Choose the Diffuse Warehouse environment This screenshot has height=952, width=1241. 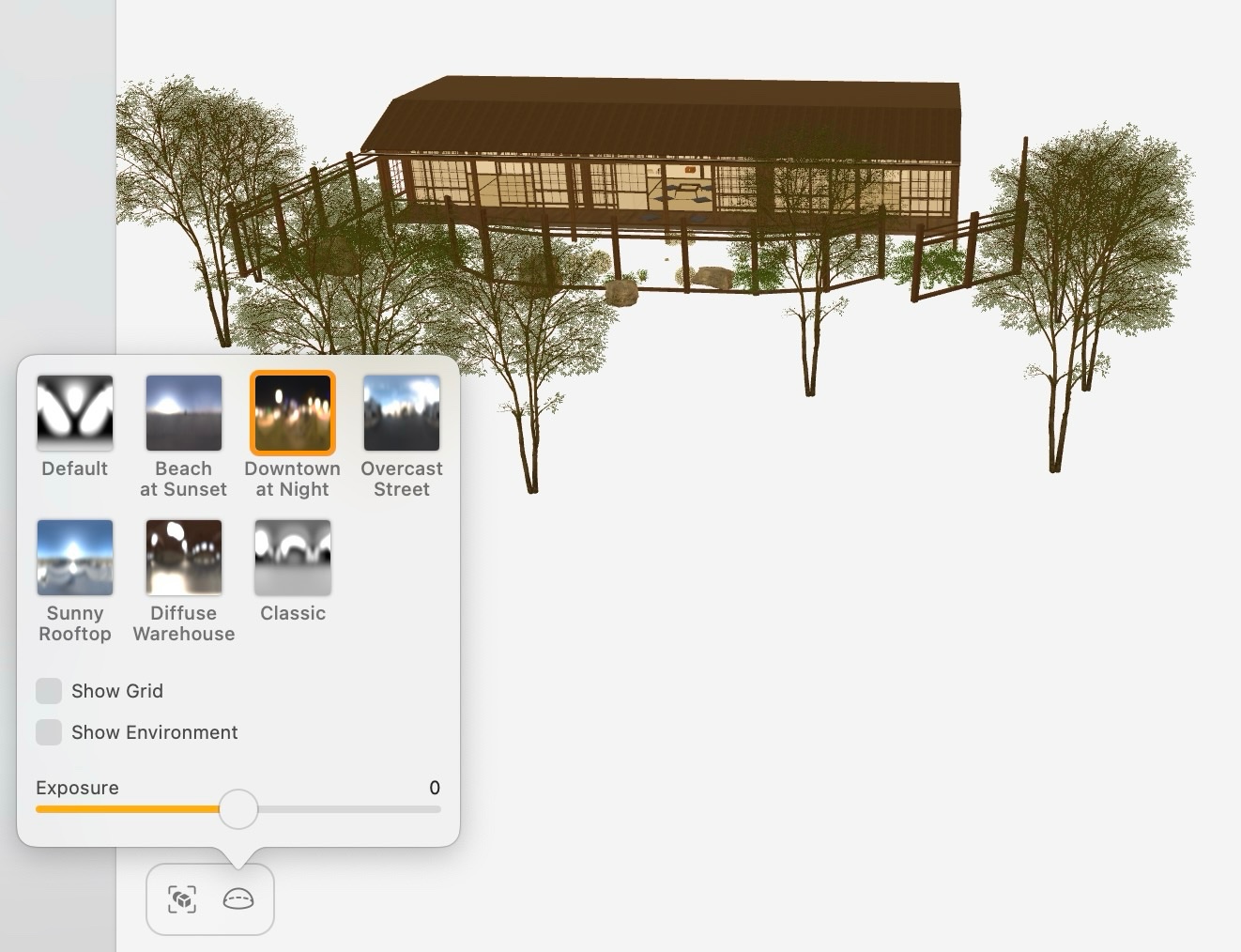184,558
